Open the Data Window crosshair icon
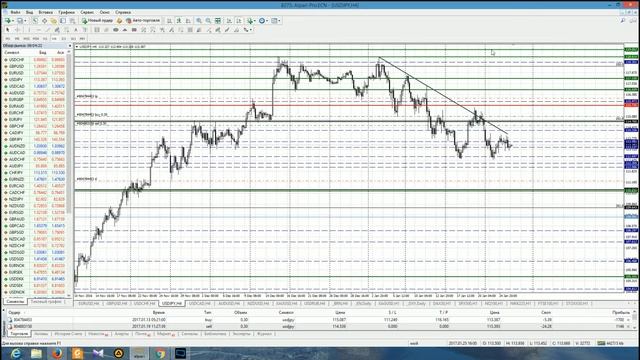The width and height of the screenshot is (640, 360). [44, 20]
